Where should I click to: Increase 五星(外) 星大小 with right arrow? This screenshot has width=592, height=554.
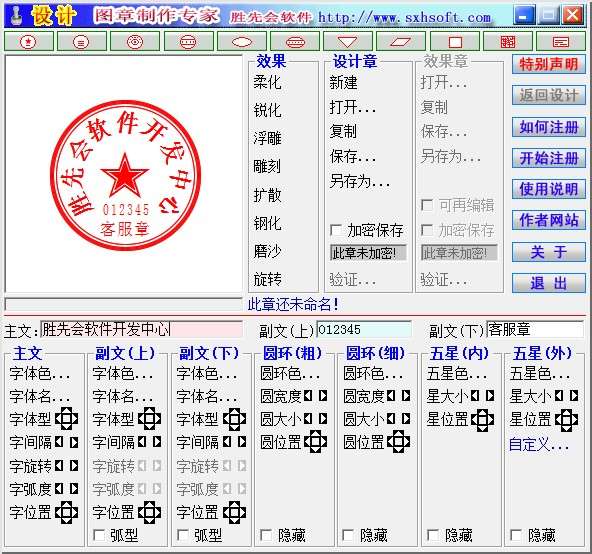pos(574,396)
